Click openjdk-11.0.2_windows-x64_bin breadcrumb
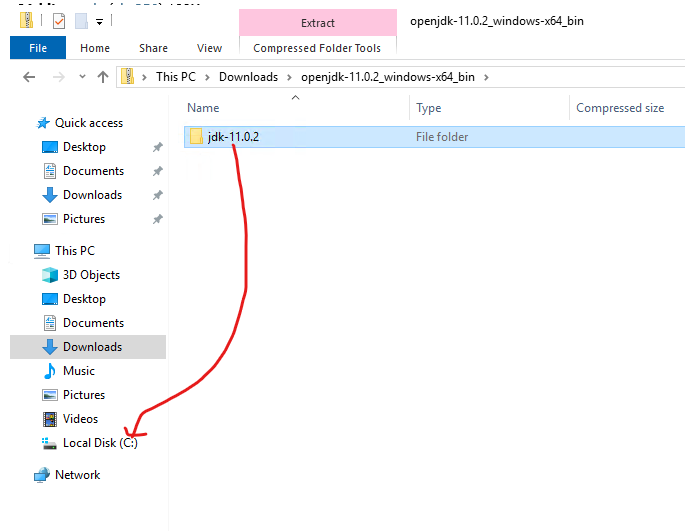The height and width of the screenshot is (531, 685). coord(387,77)
